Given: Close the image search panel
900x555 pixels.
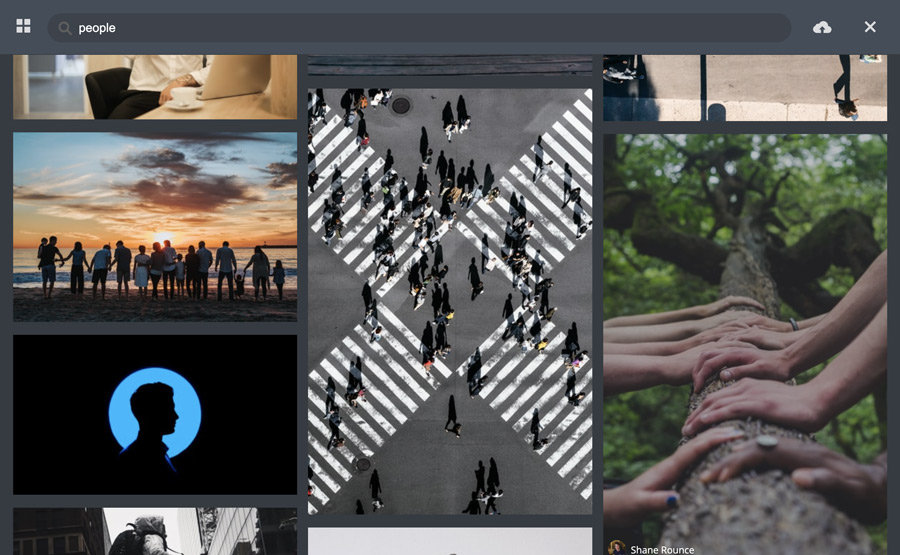Looking at the screenshot, I should (870, 27).
